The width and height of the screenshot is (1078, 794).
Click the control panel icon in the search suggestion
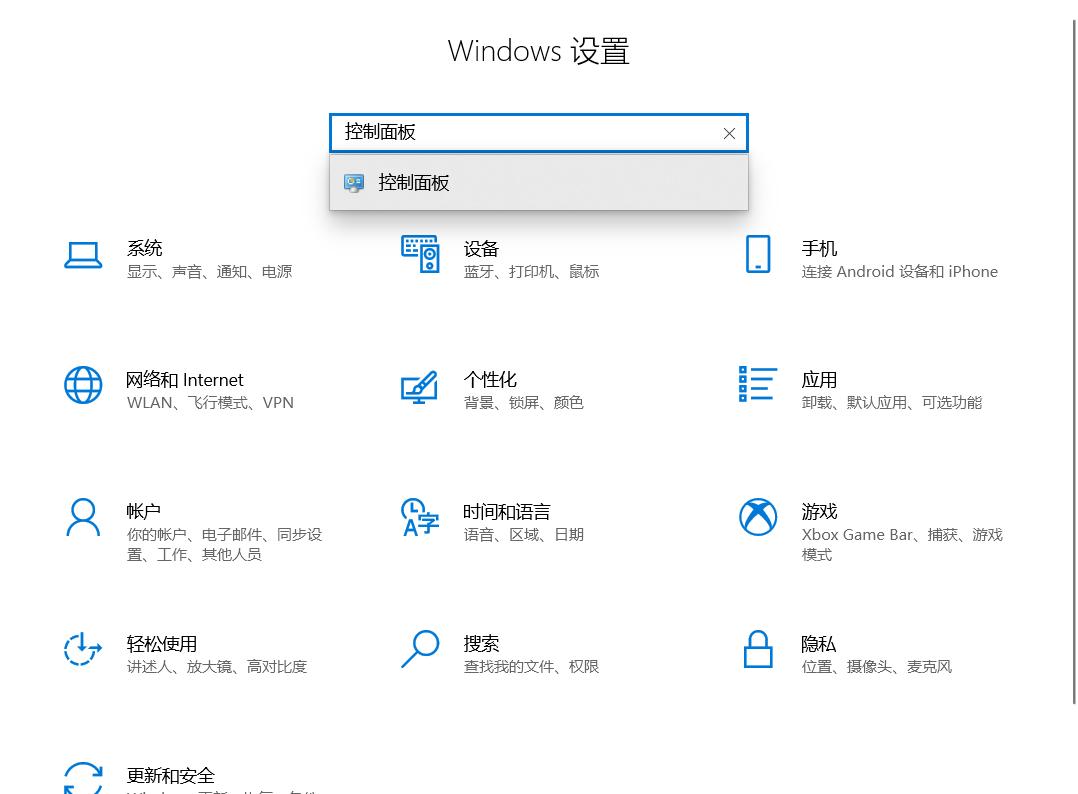tap(354, 183)
